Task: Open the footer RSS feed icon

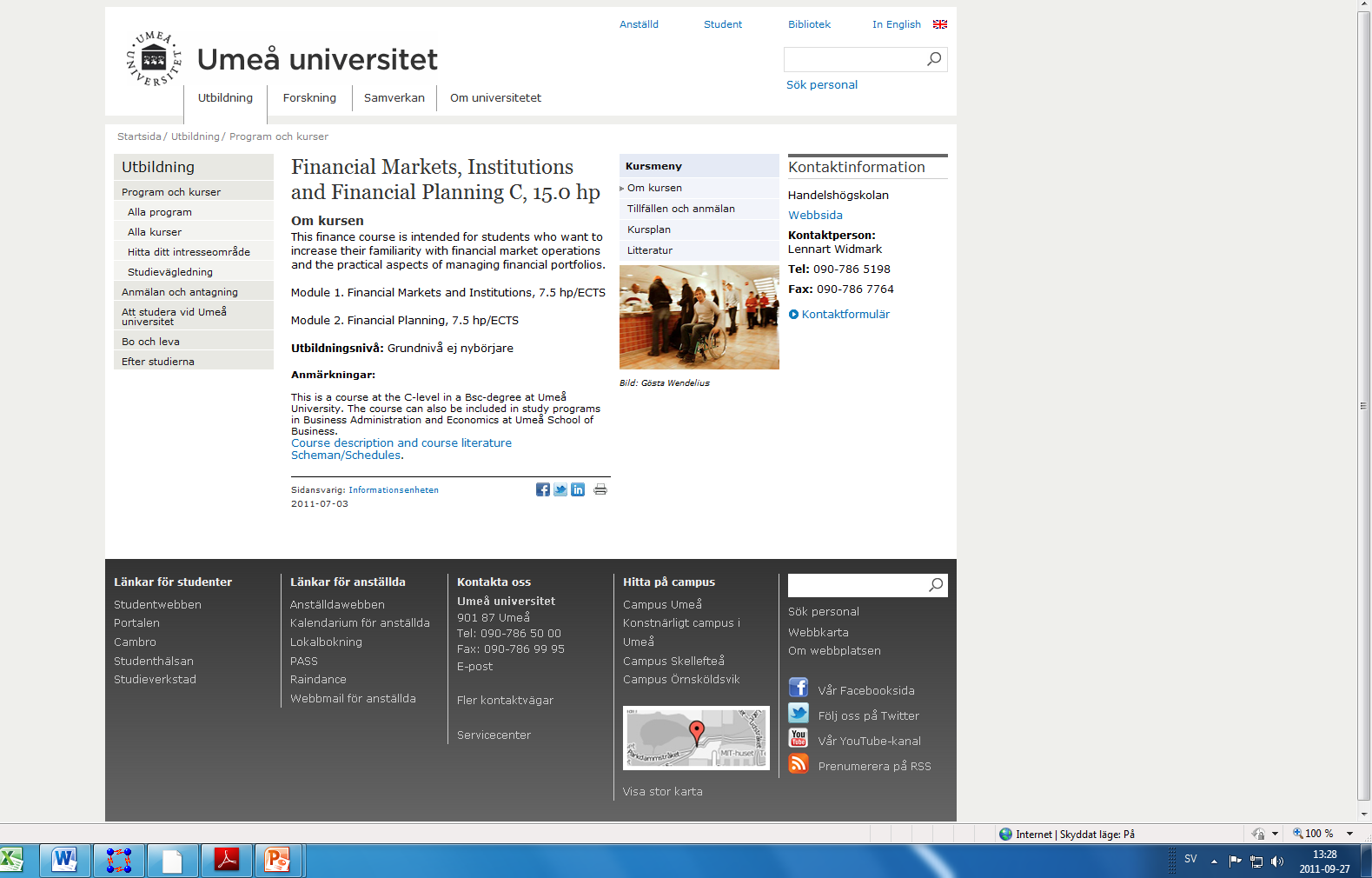Action: point(799,763)
